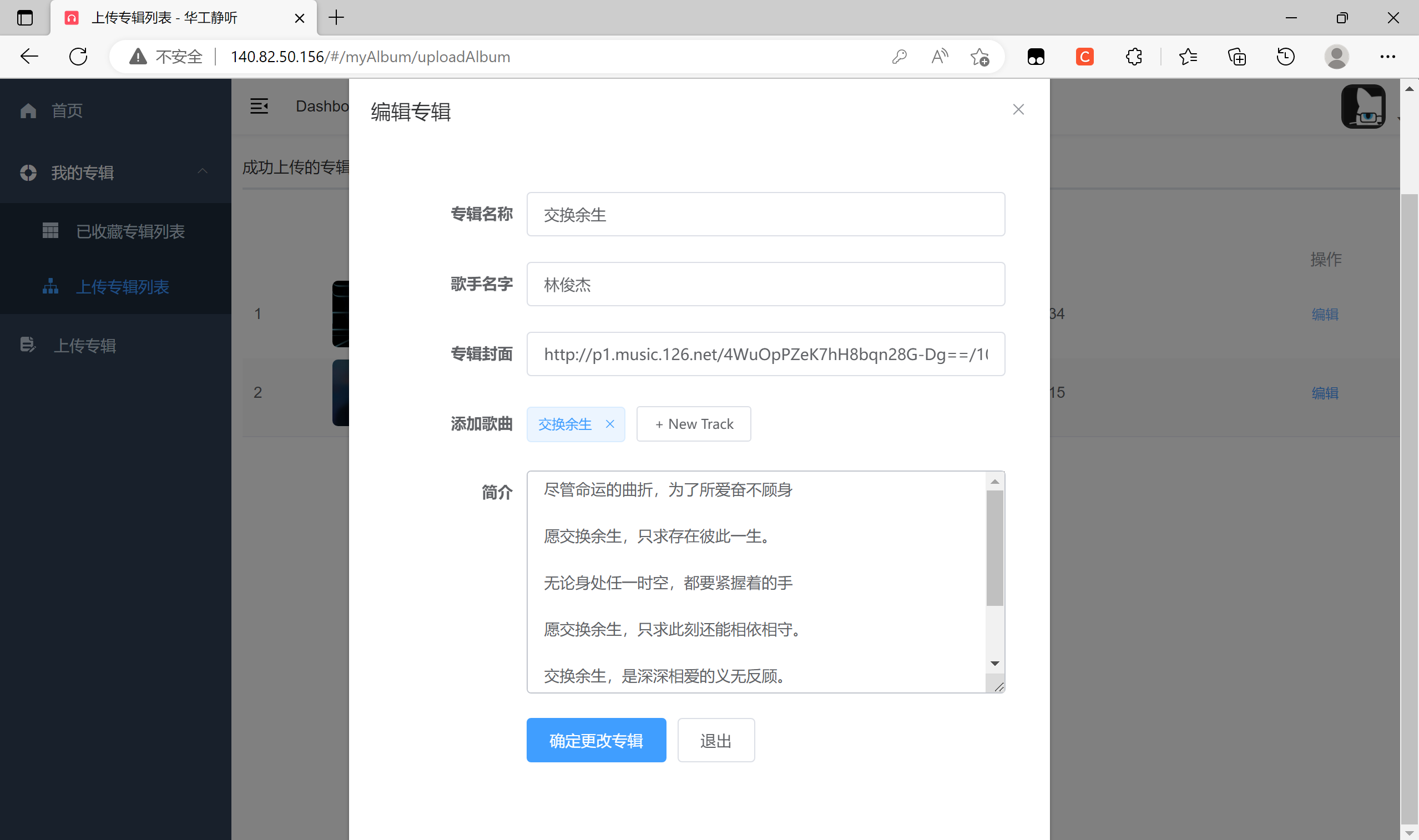
Task: Open 已收藏专辑列表 via its grid icon
Action: 51,230
